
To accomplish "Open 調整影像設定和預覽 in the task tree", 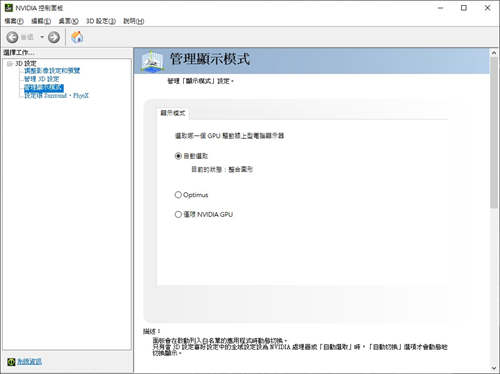I will coord(52,71).
